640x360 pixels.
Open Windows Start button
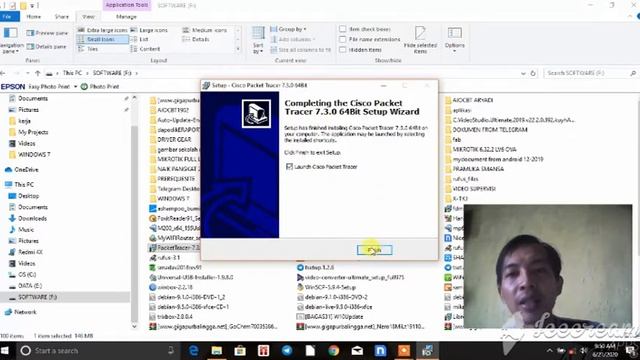point(5,350)
